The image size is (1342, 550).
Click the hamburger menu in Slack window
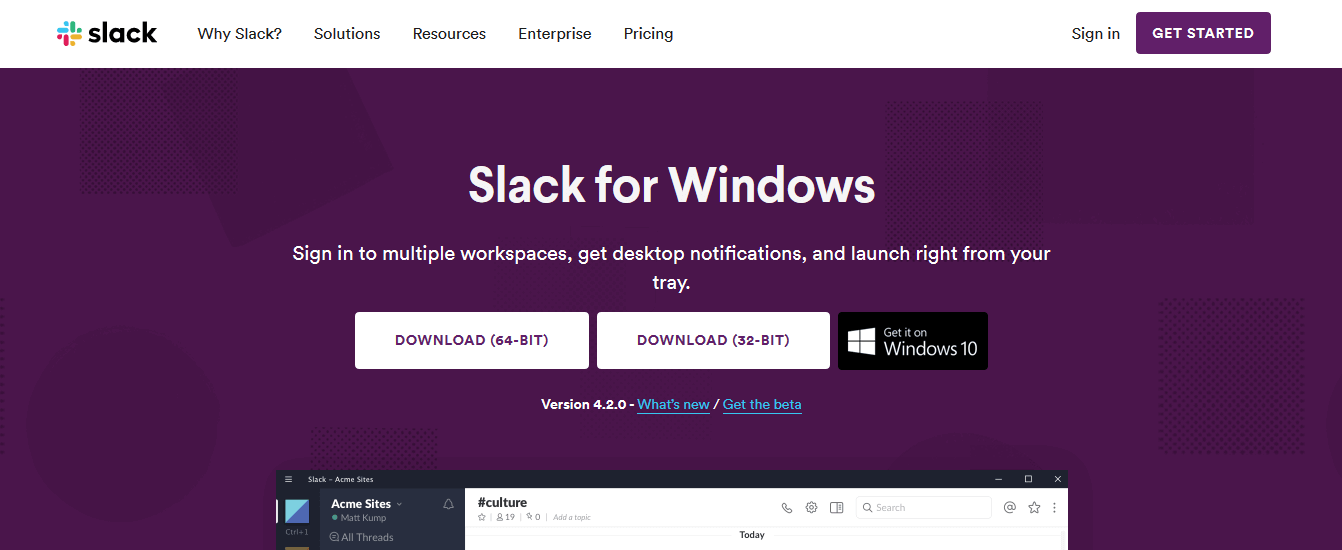(289, 479)
